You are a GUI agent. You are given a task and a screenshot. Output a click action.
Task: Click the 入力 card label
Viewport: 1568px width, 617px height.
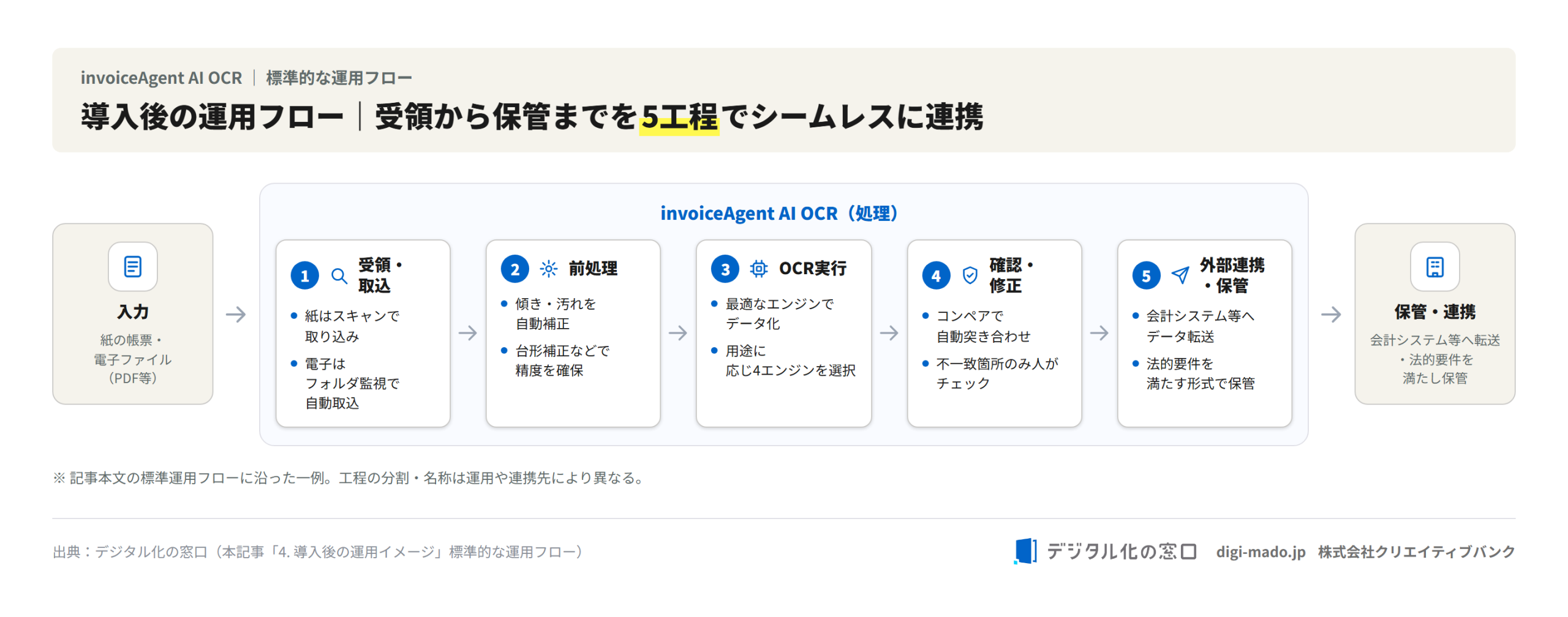click(133, 312)
